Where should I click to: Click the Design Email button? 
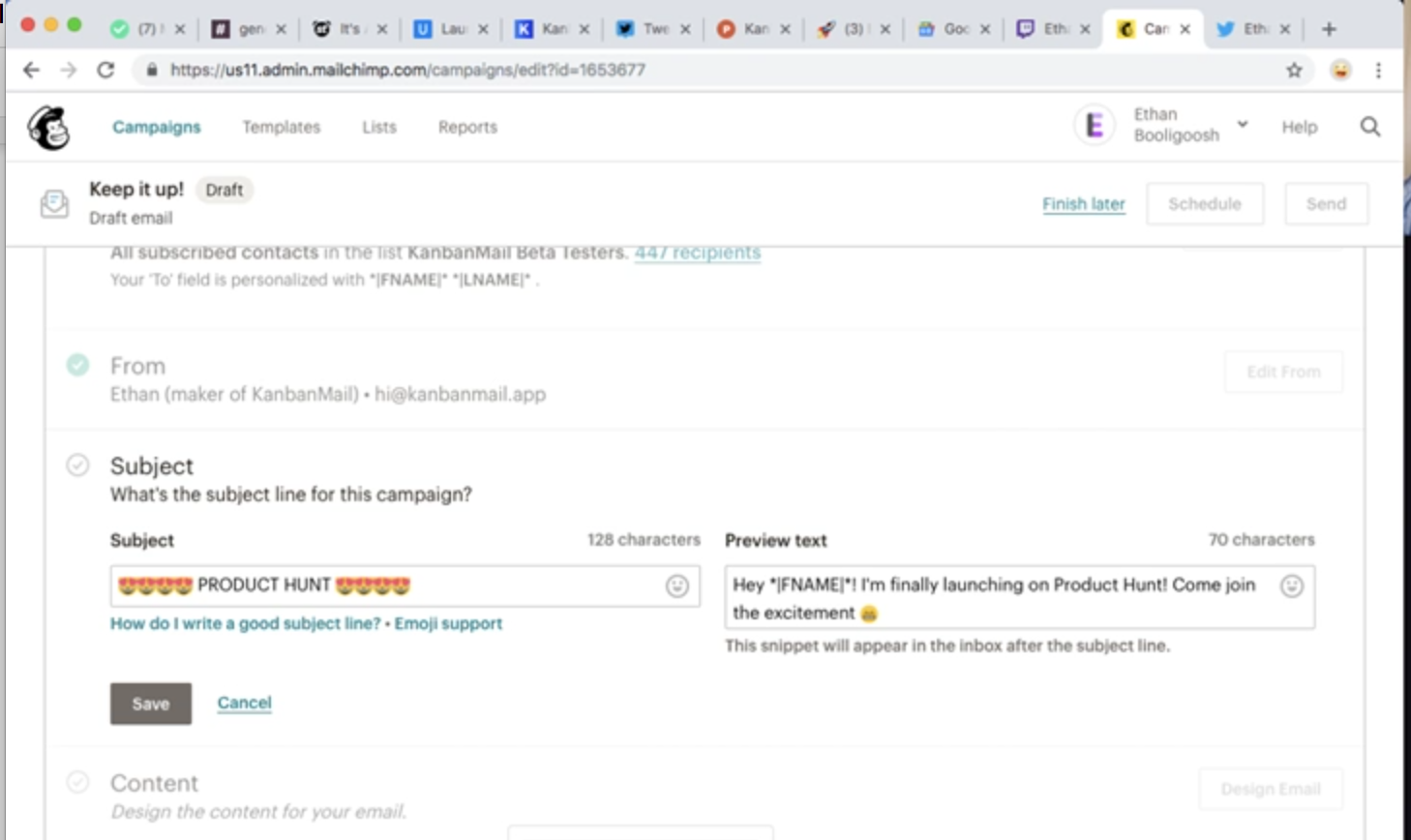[1271, 789]
